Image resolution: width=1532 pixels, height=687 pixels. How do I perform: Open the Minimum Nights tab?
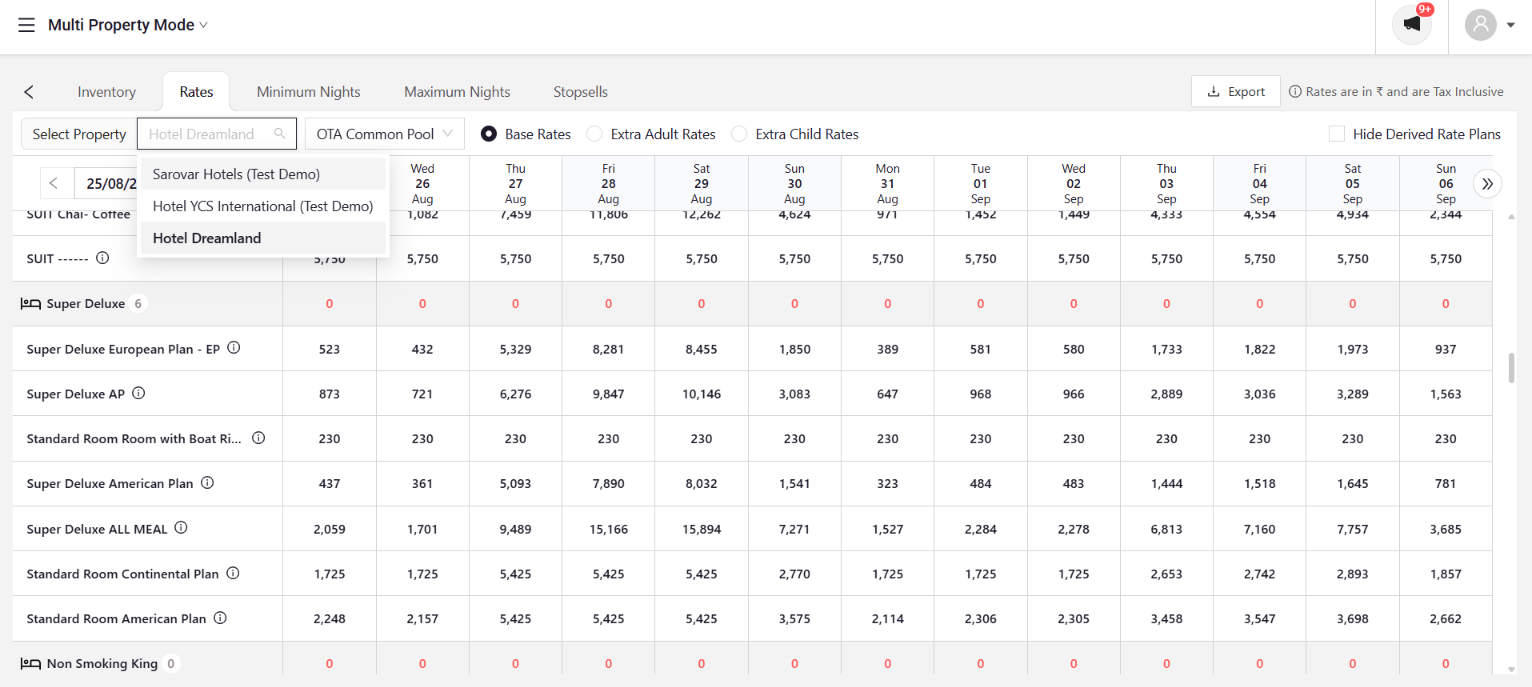click(308, 92)
